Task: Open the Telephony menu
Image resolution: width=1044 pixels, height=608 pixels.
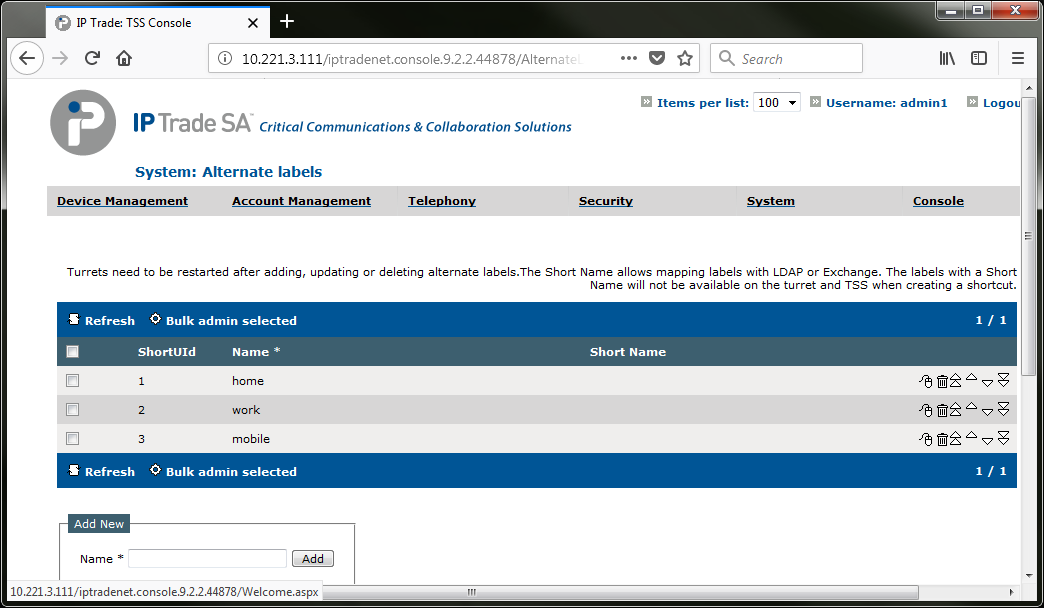Action: tap(442, 201)
